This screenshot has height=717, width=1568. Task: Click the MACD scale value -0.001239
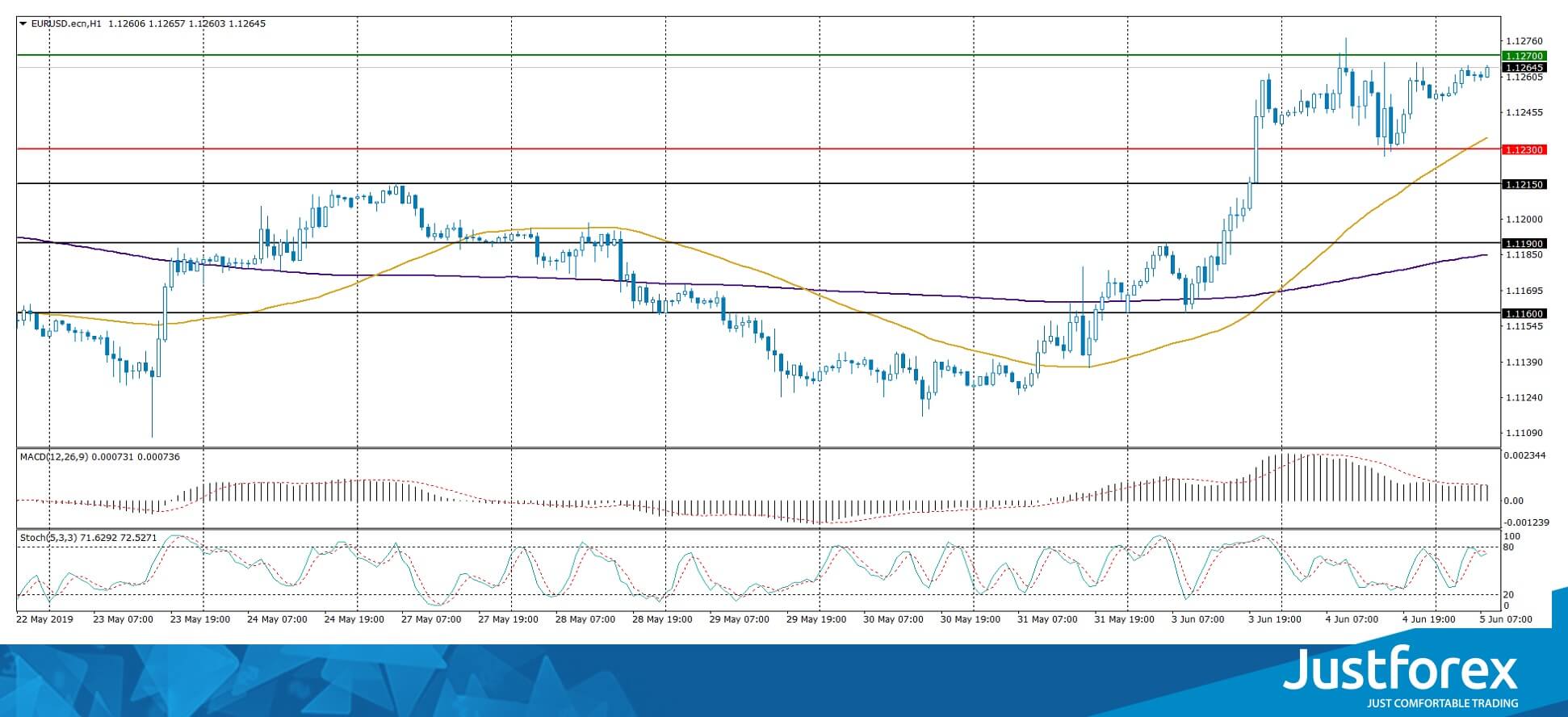point(1526,522)
